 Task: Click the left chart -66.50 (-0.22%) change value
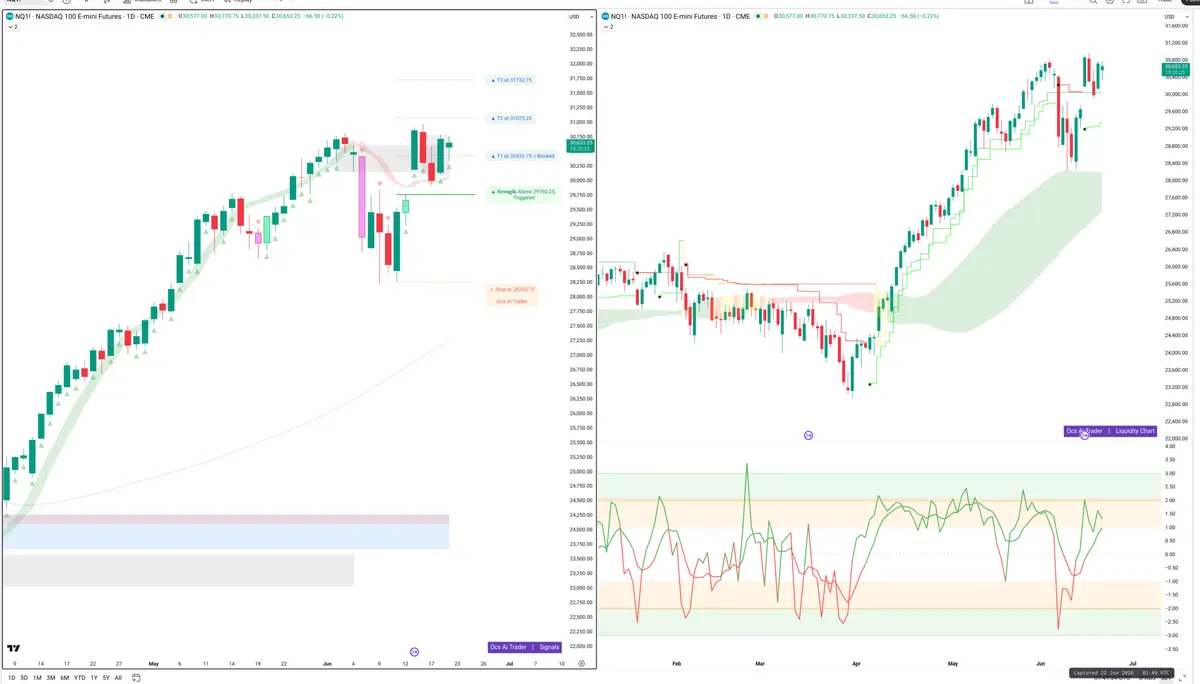pyautogui.click(x=322, y=16)
